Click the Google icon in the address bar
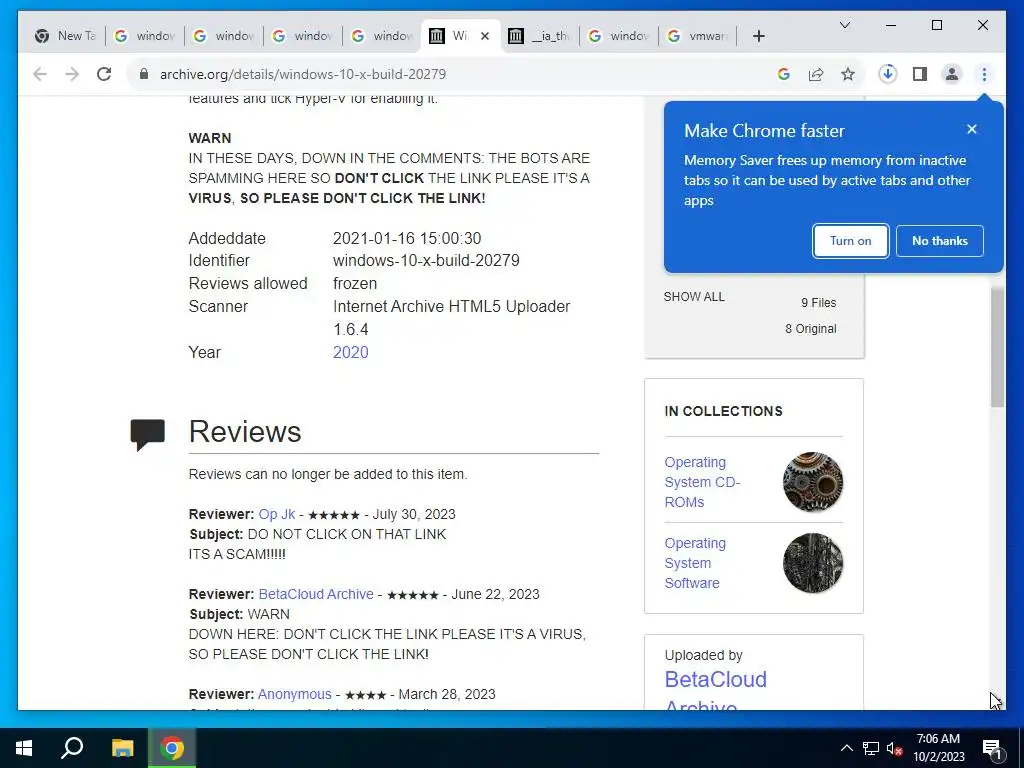1024x768 pixels. [784, 74]
